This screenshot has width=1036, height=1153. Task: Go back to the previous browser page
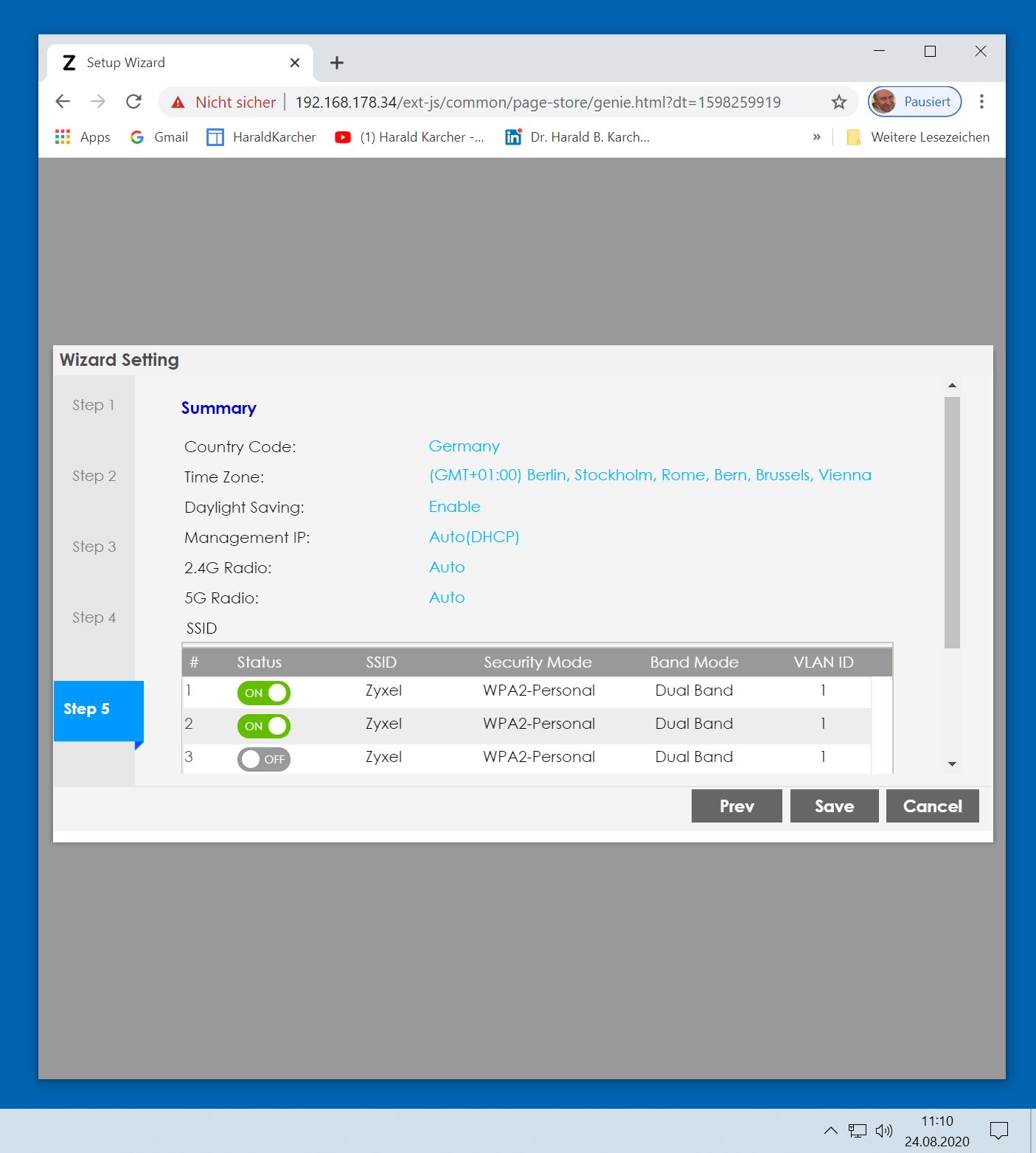63,102
